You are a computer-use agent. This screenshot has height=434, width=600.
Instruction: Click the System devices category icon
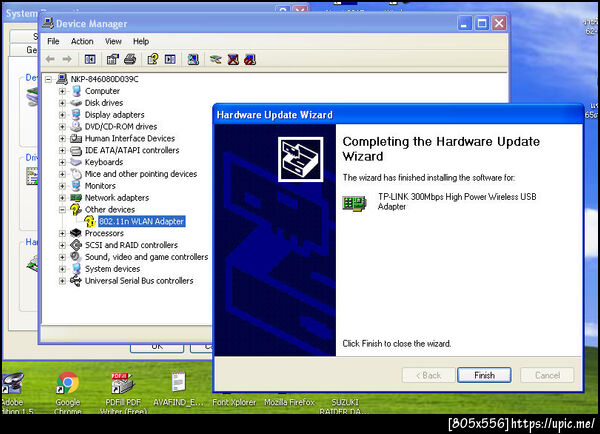pos(76,269)
